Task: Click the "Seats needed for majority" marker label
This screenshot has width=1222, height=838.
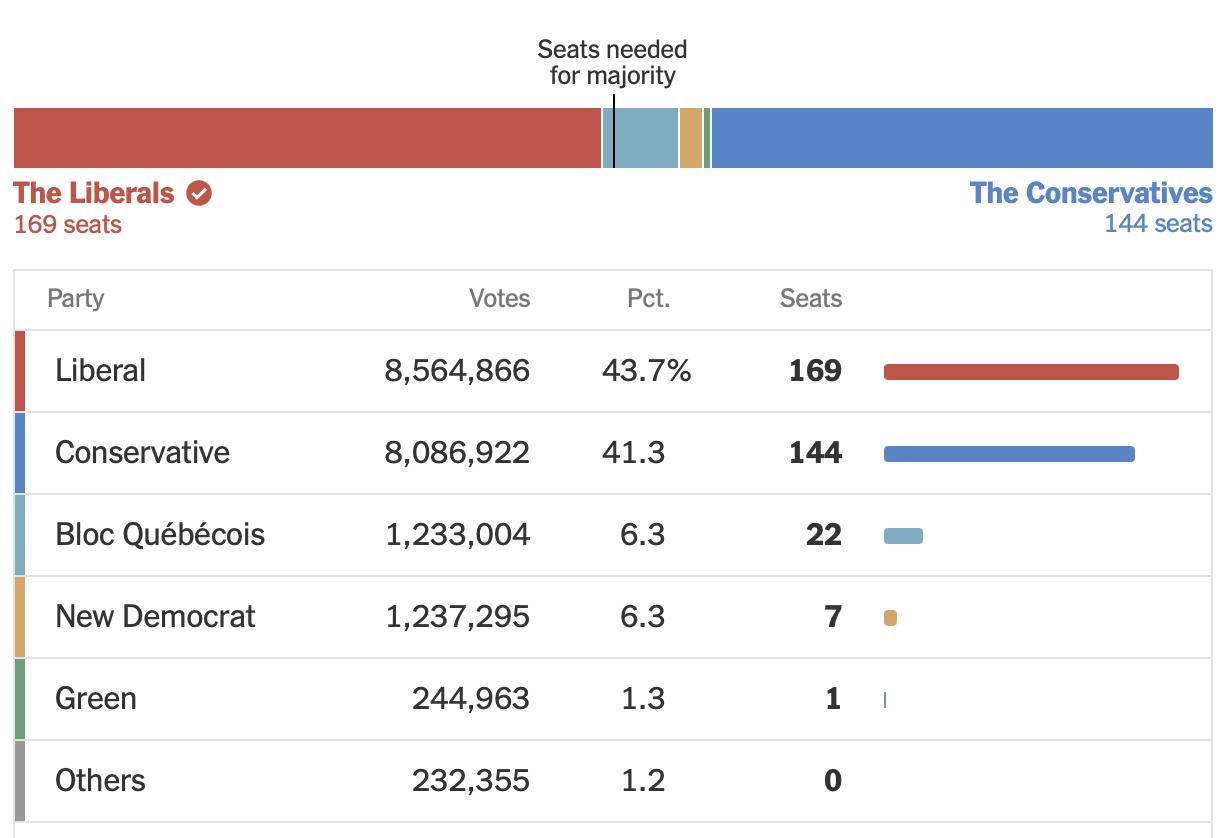Action: pyautogui.click(x=612, y=62)
